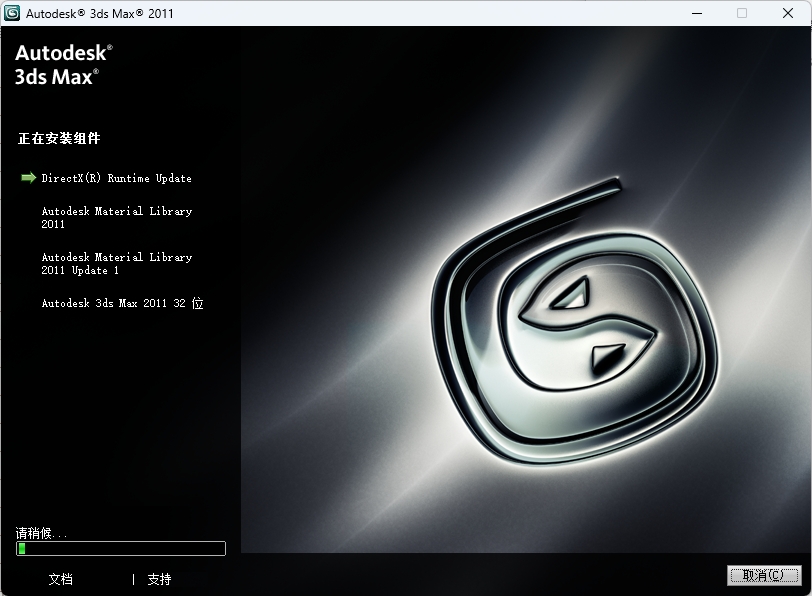This screenshot has width=812, height=596.
Task: Click the green filled segment of progress bar
Action: point(22,548)
